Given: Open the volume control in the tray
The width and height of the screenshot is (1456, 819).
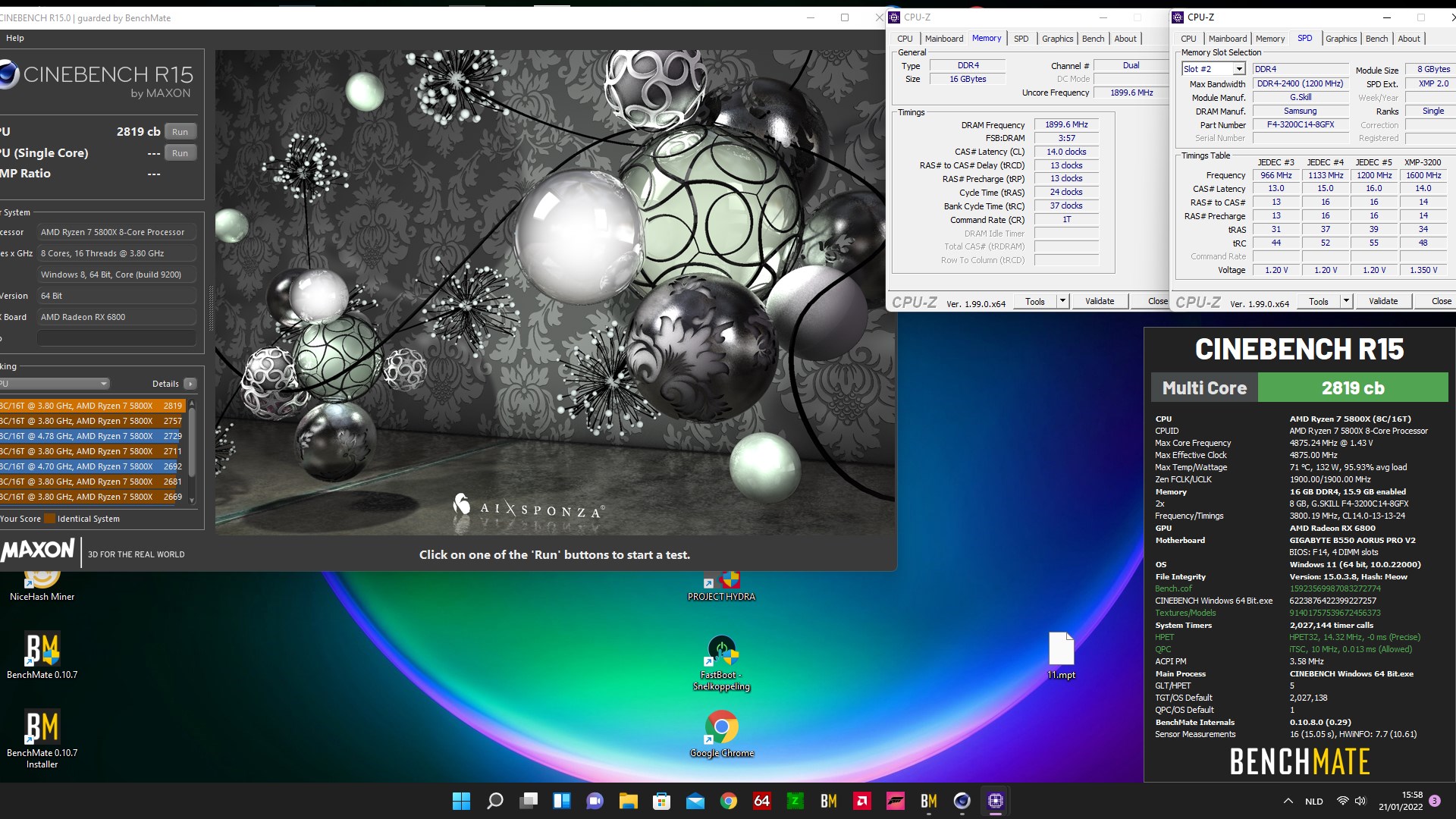Looking at the screenshot, I should click(1360, 801).
